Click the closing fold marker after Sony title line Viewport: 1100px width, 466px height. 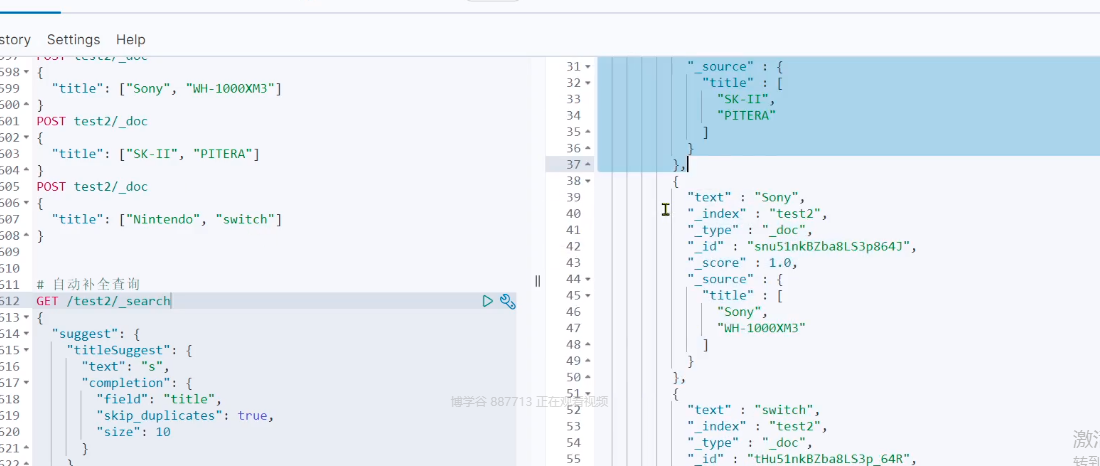pyautogui.click(x=26, y=105)
